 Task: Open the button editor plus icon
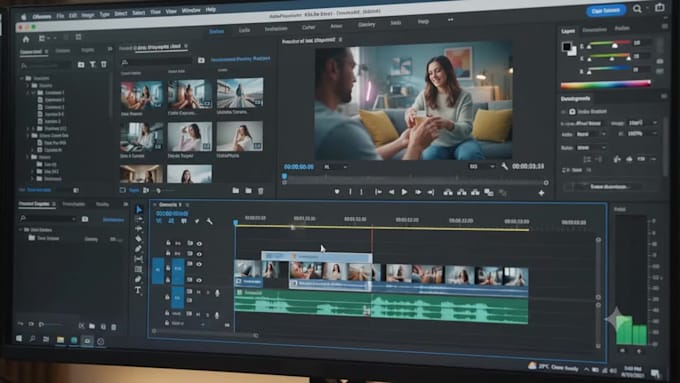(x=541, y=193)
